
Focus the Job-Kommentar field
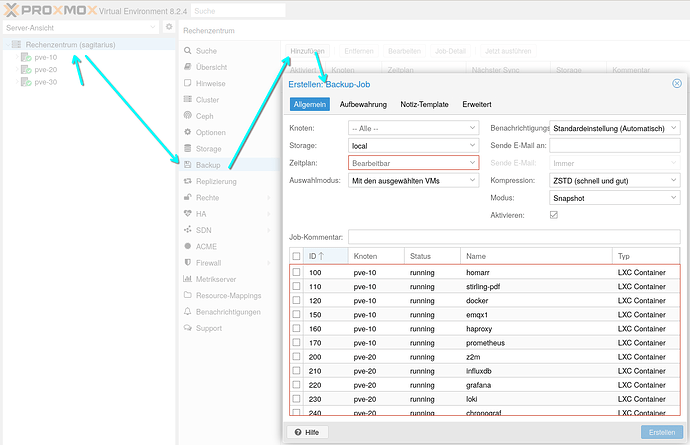514,237
